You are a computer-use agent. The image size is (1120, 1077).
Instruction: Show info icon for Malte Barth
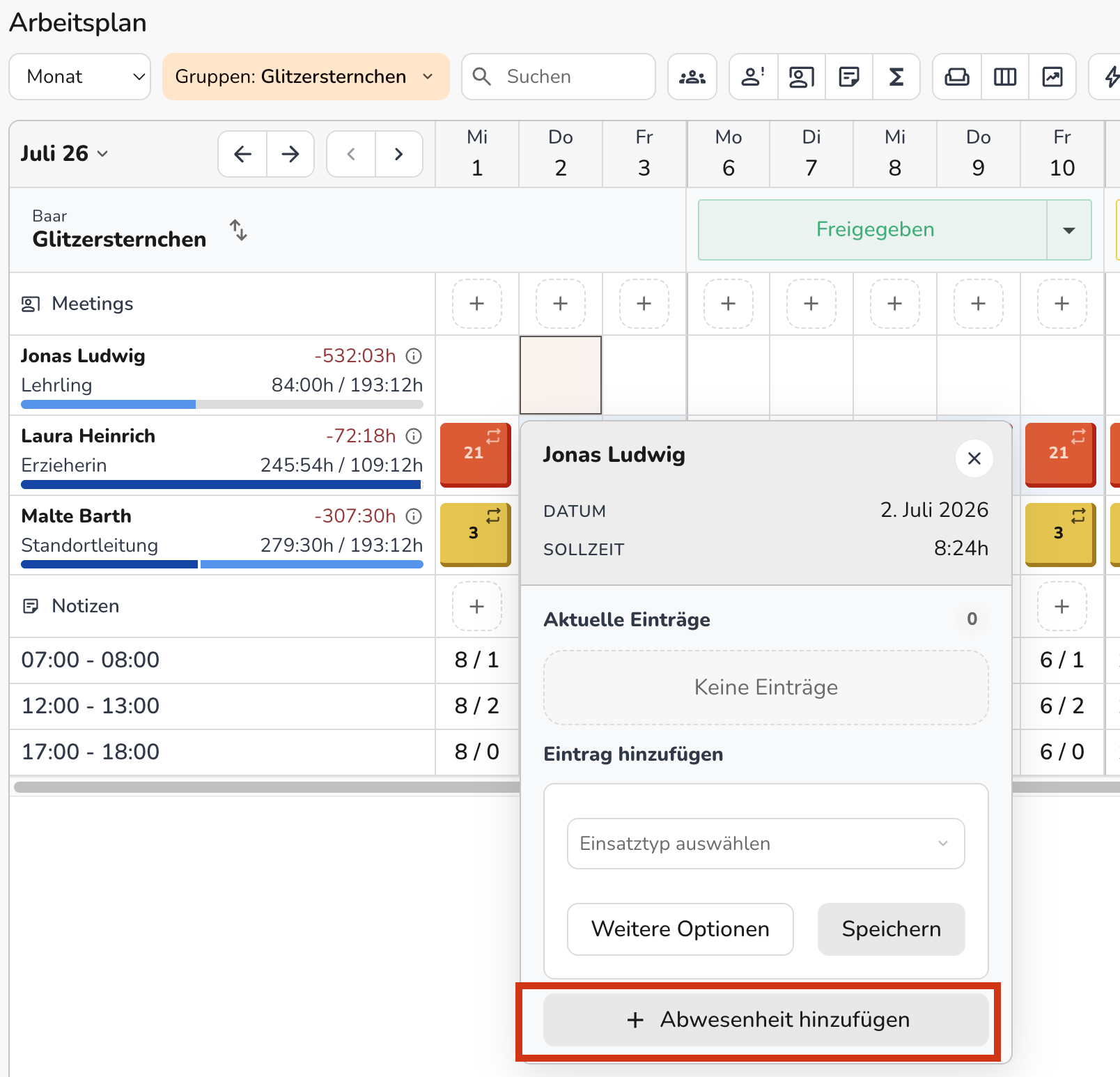[x=414, y=516]
